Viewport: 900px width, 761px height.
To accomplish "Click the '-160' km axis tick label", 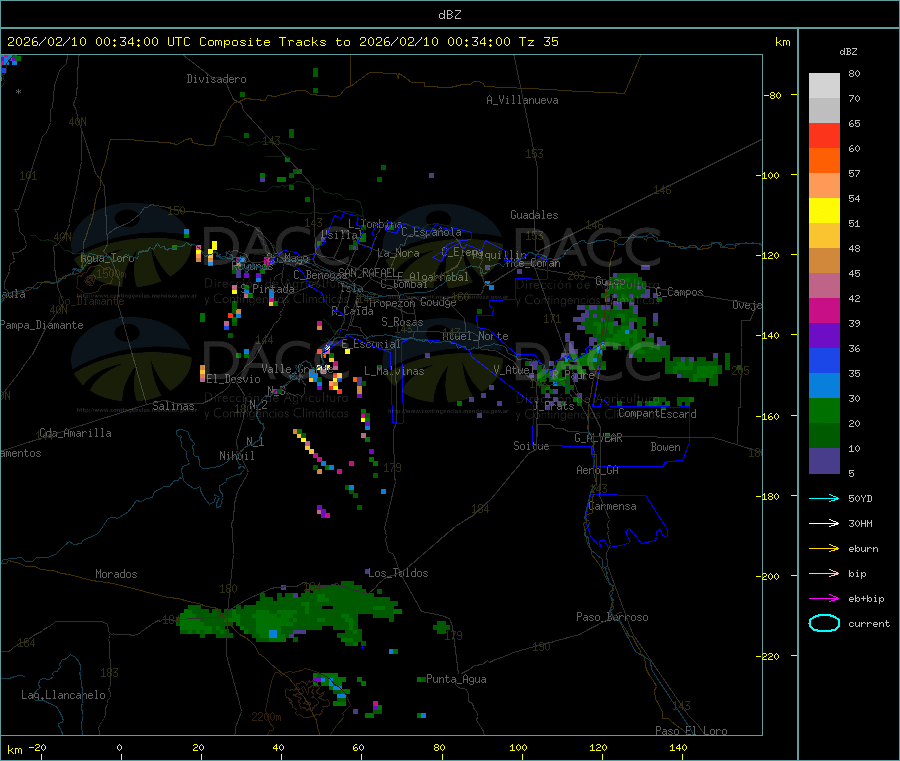I will tap(767, 416).
